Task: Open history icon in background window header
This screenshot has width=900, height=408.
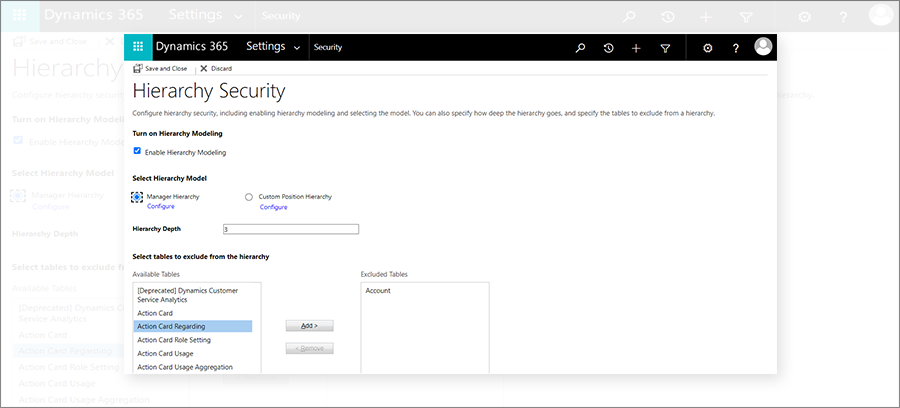Action: [x=668, y=17]
